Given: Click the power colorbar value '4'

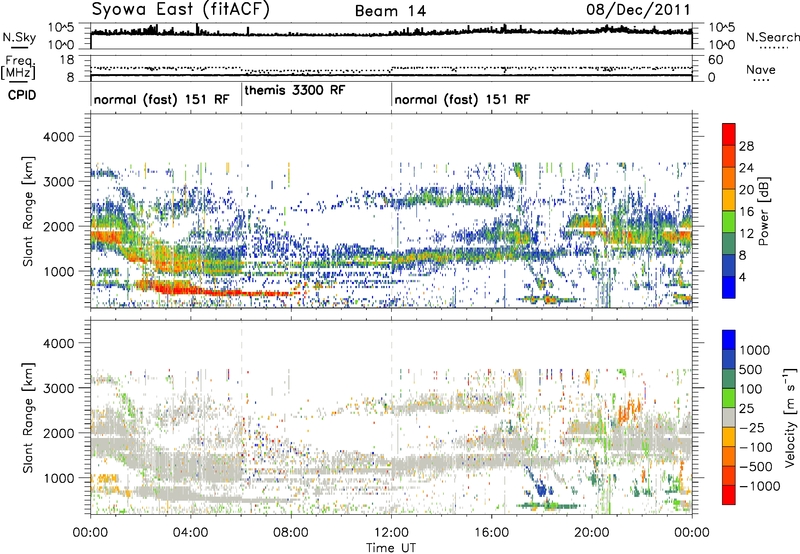Looking at the screenshot, I should [742, 277].
